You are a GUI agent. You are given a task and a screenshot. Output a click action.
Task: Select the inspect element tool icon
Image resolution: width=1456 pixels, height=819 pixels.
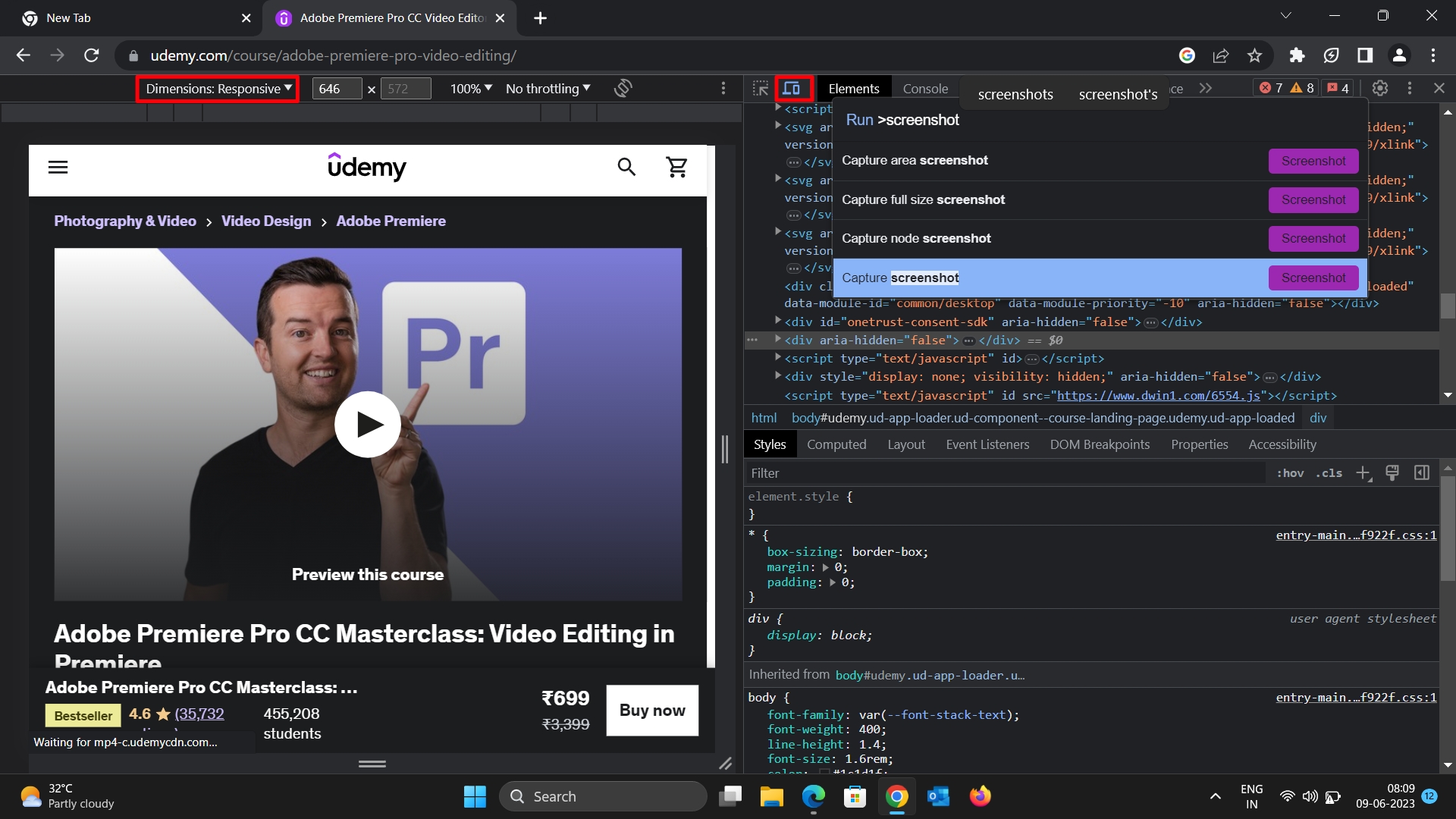(761, 88)
